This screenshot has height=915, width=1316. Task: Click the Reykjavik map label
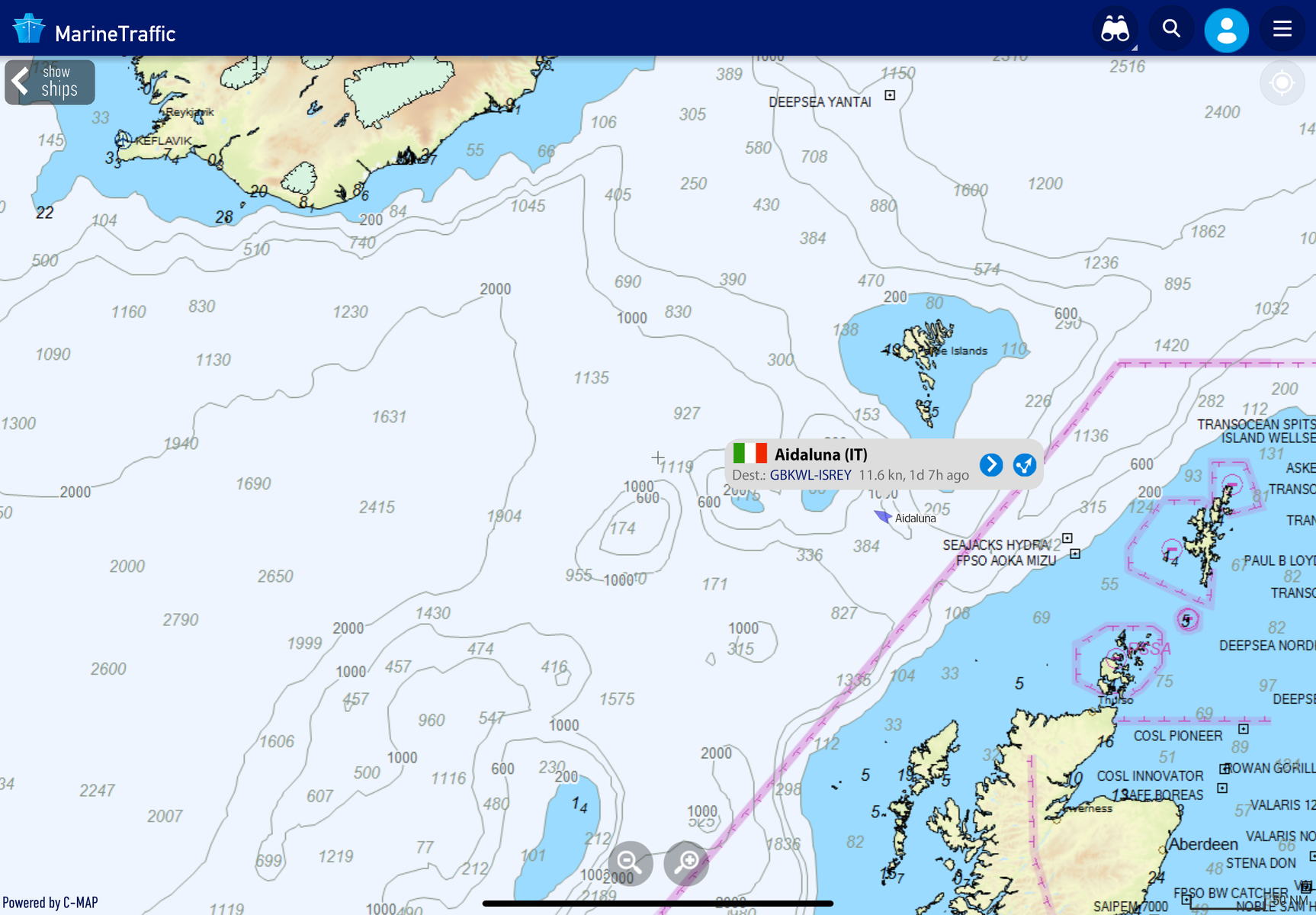click(x=190, y=112)
